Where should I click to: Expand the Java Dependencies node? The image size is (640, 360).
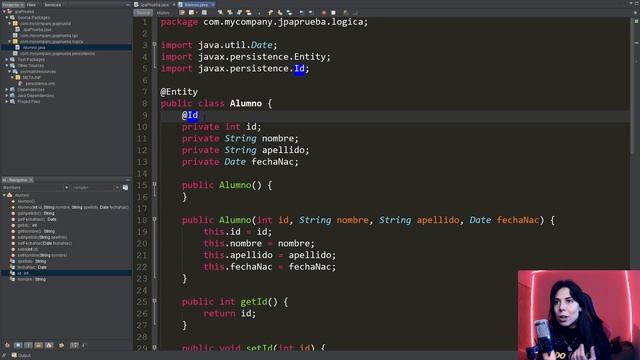[7, 96]
